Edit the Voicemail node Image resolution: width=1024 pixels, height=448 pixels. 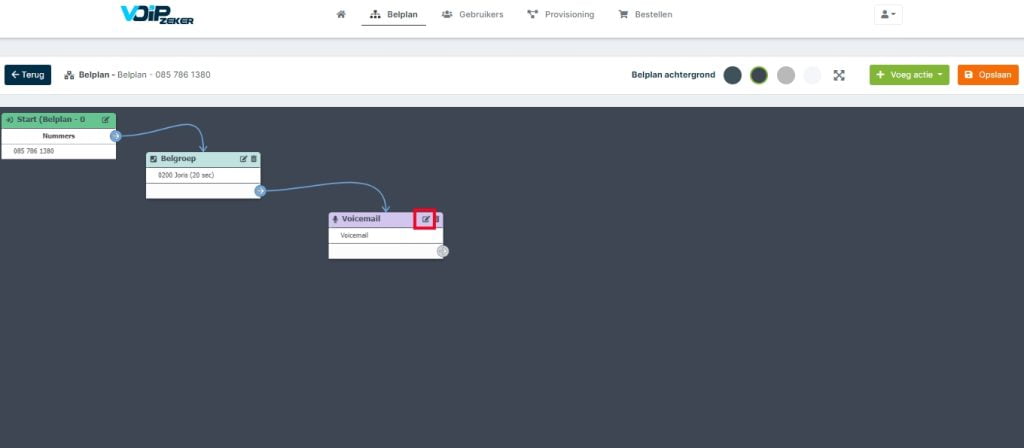426,219
